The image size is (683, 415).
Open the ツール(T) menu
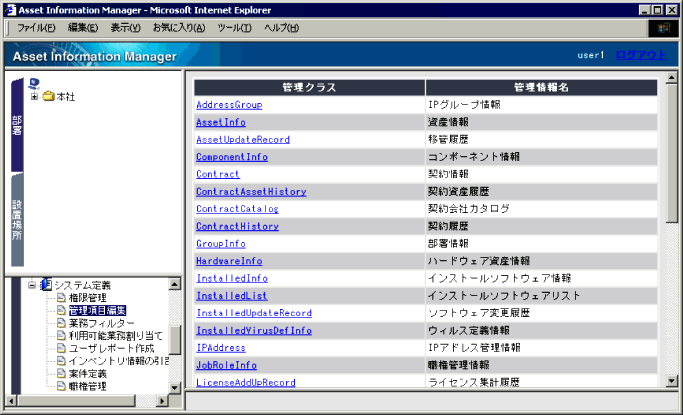pos(234,28)
